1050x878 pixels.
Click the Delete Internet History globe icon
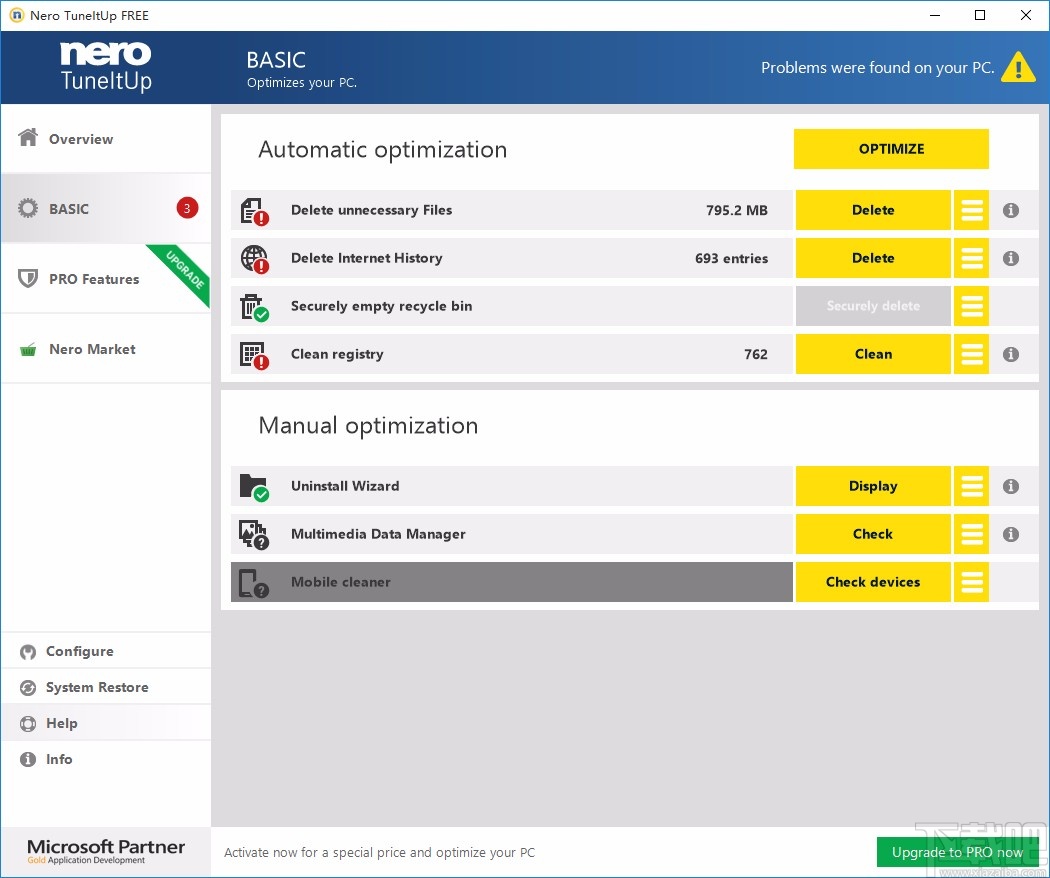click(254, 259)
